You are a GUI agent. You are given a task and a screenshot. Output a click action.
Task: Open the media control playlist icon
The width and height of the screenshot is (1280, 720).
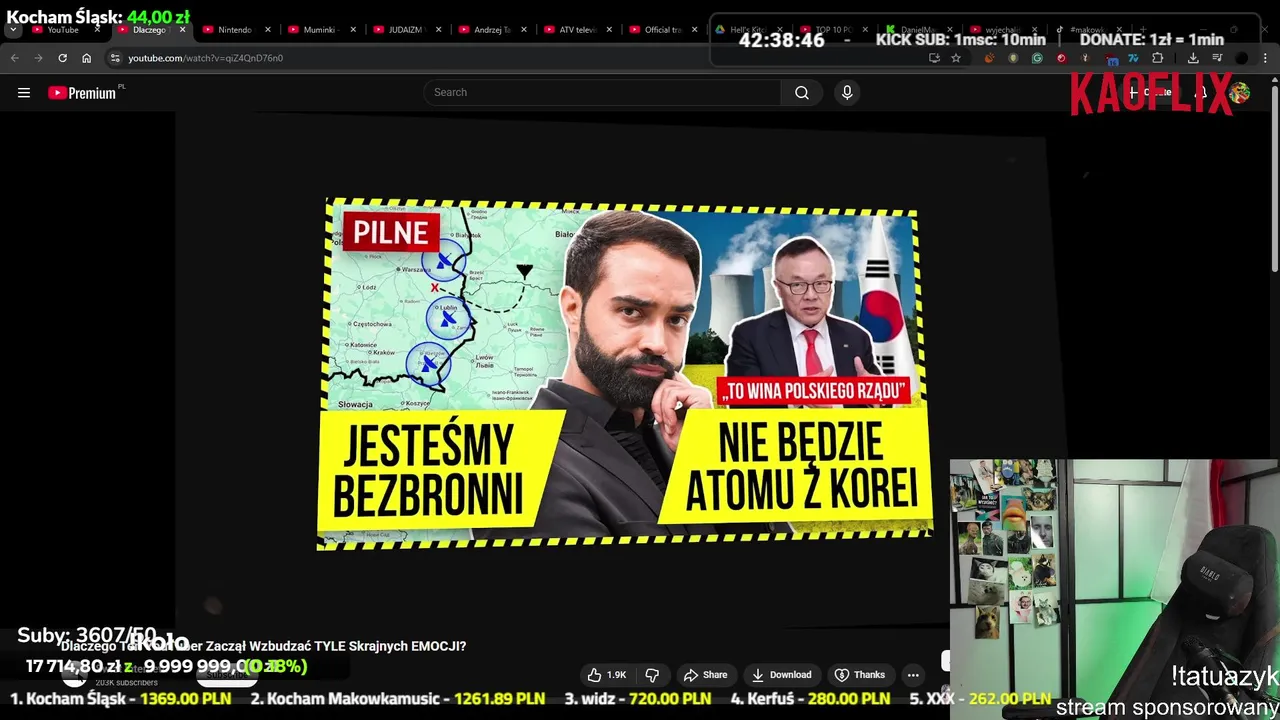[1217, 58]
